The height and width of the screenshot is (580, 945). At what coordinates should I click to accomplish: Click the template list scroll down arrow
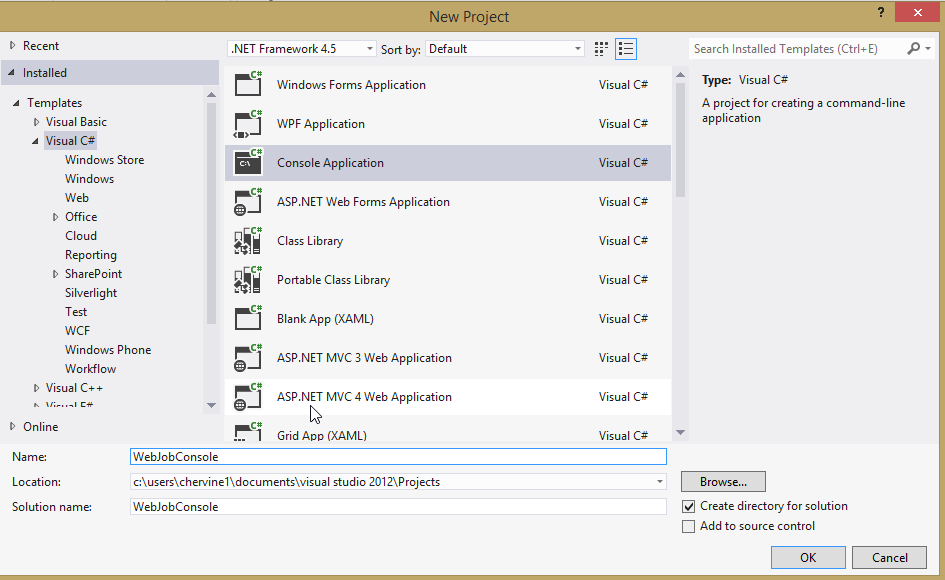pos(680,432)
